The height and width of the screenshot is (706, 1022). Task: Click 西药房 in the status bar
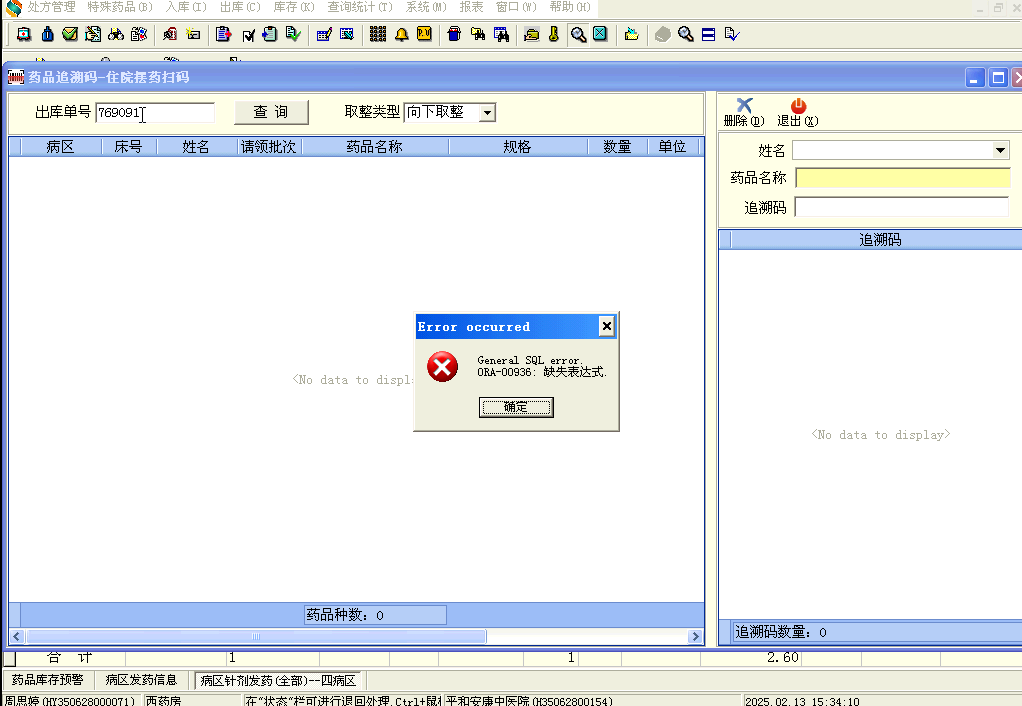(x=164, y=701)
